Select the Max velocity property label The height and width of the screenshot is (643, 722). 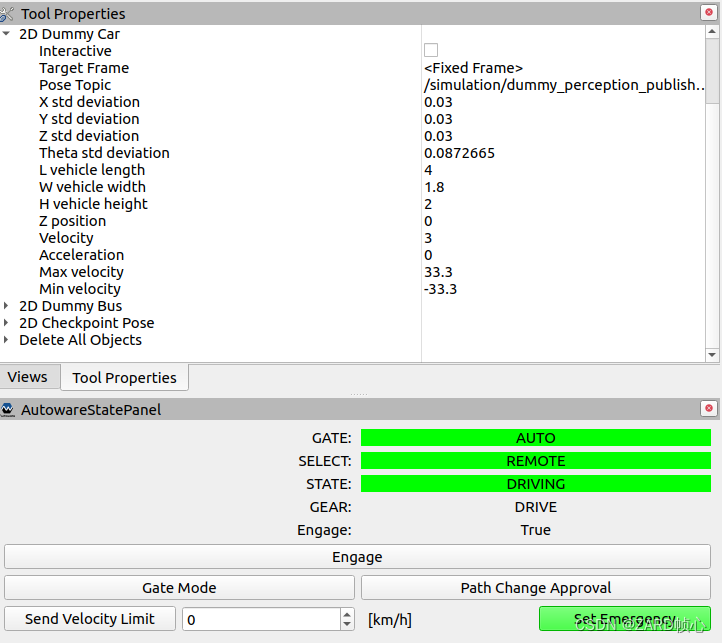click(x=82, y=272)
